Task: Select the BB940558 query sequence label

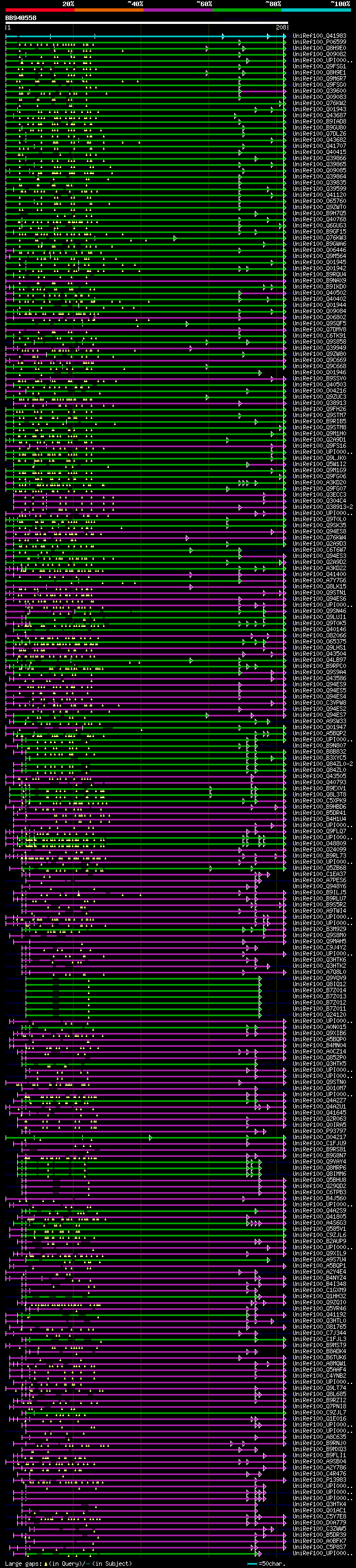Action: click(21, 18)
